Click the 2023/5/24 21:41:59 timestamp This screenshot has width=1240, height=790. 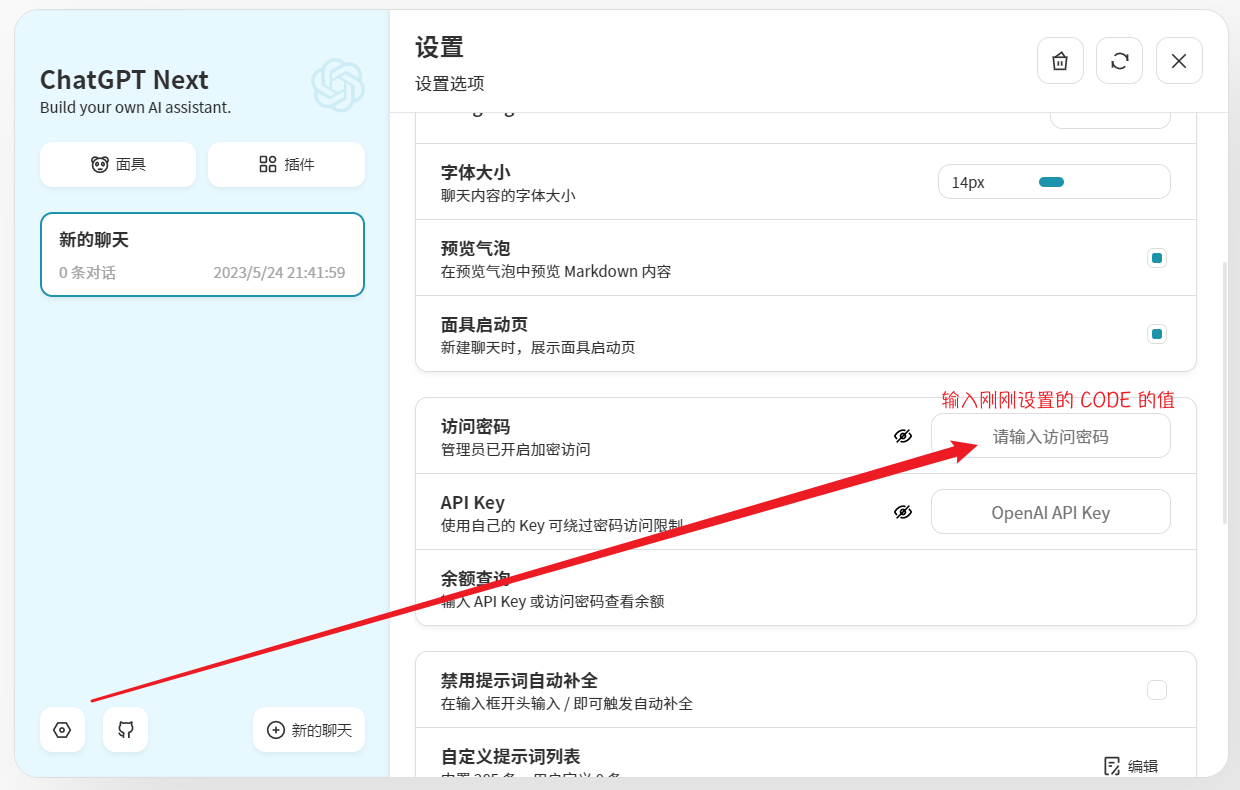pos(279,272)
